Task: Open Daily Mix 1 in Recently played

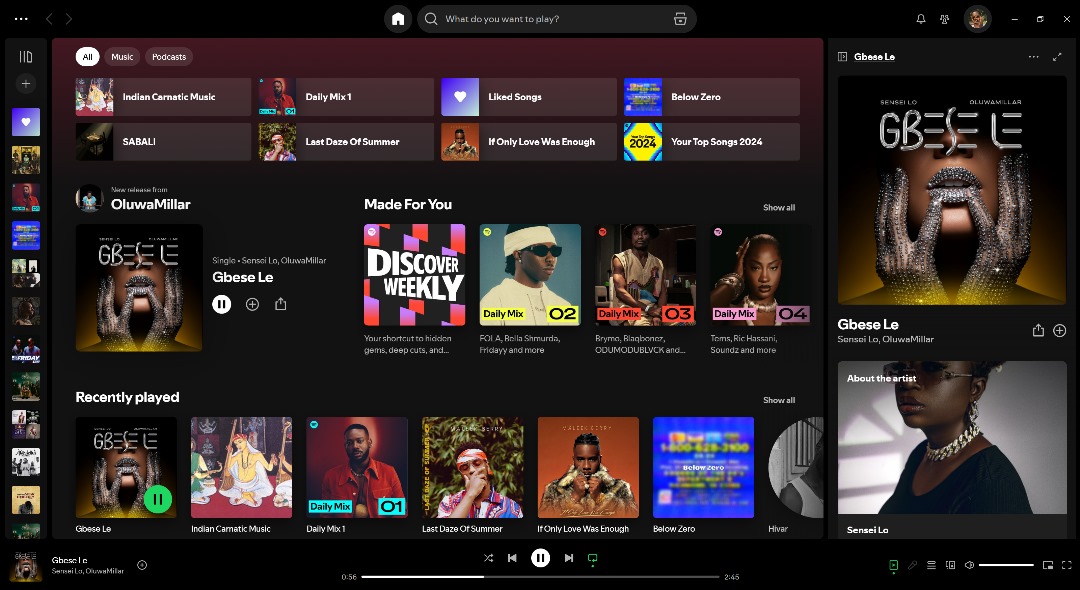Action: click(x=357, y=467)
